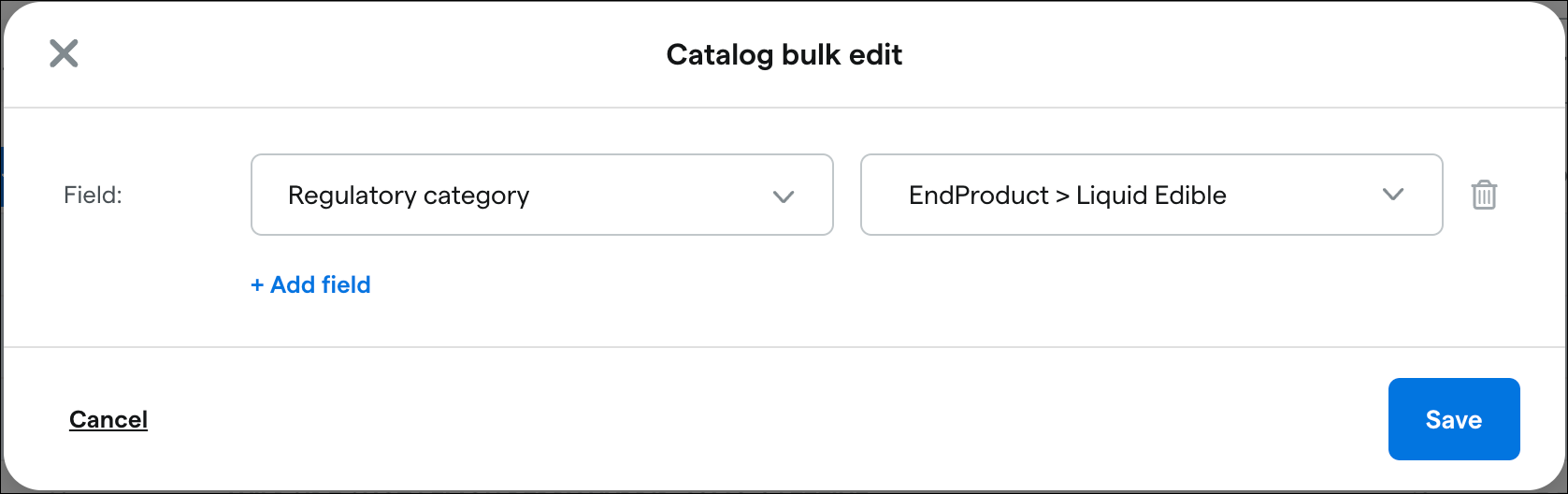The width and height of the screenshot is (1568, 494).
Task: Click the trash can icon
Action: tap(1484, 195)
